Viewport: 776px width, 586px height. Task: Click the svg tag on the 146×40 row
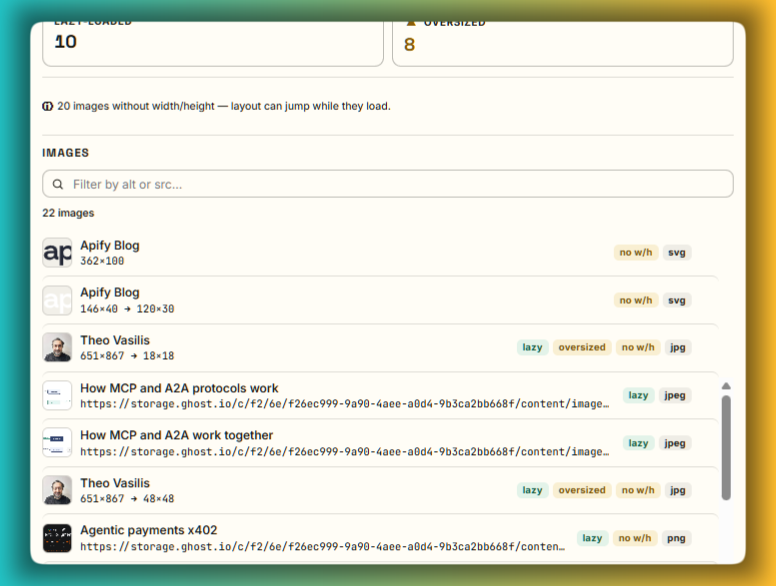point(677,300)
